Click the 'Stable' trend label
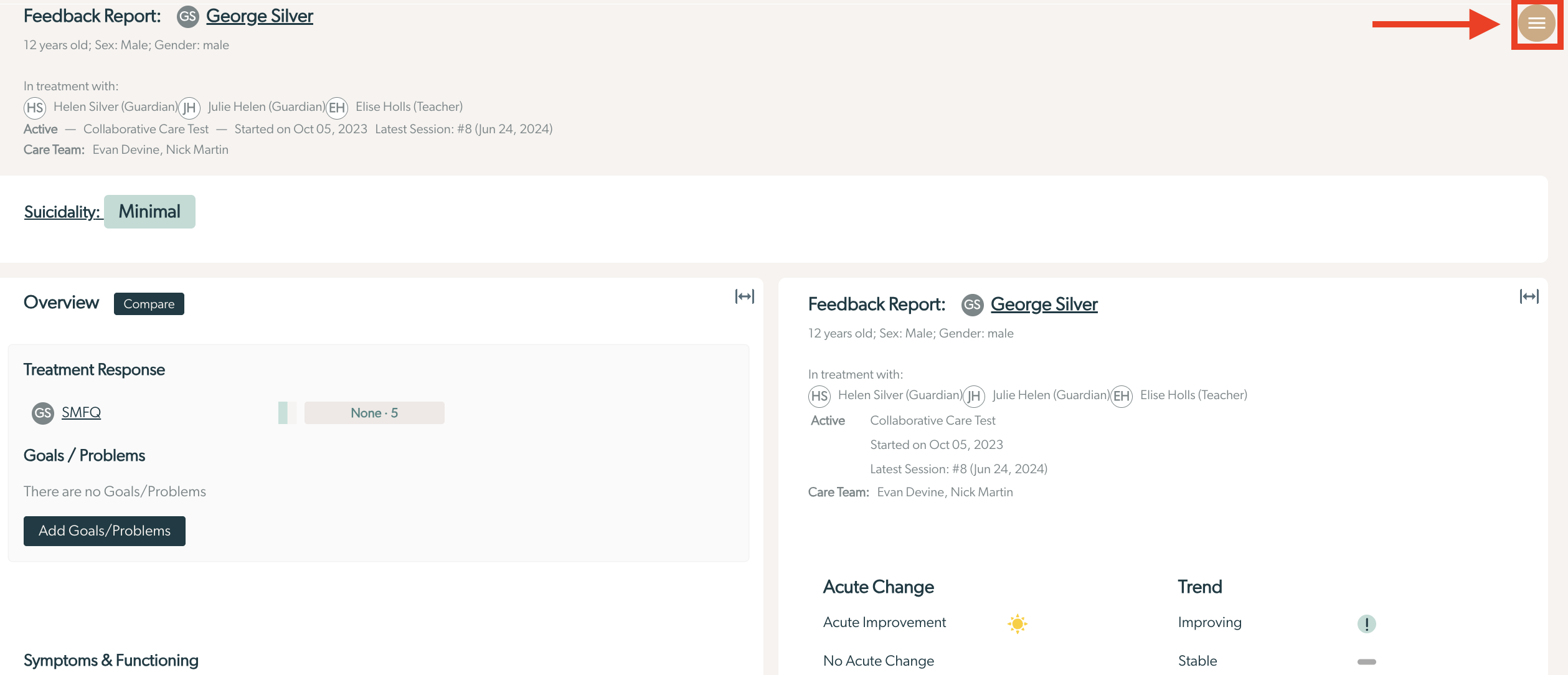The image size is (1568, 675). [x=1197, y=661]
